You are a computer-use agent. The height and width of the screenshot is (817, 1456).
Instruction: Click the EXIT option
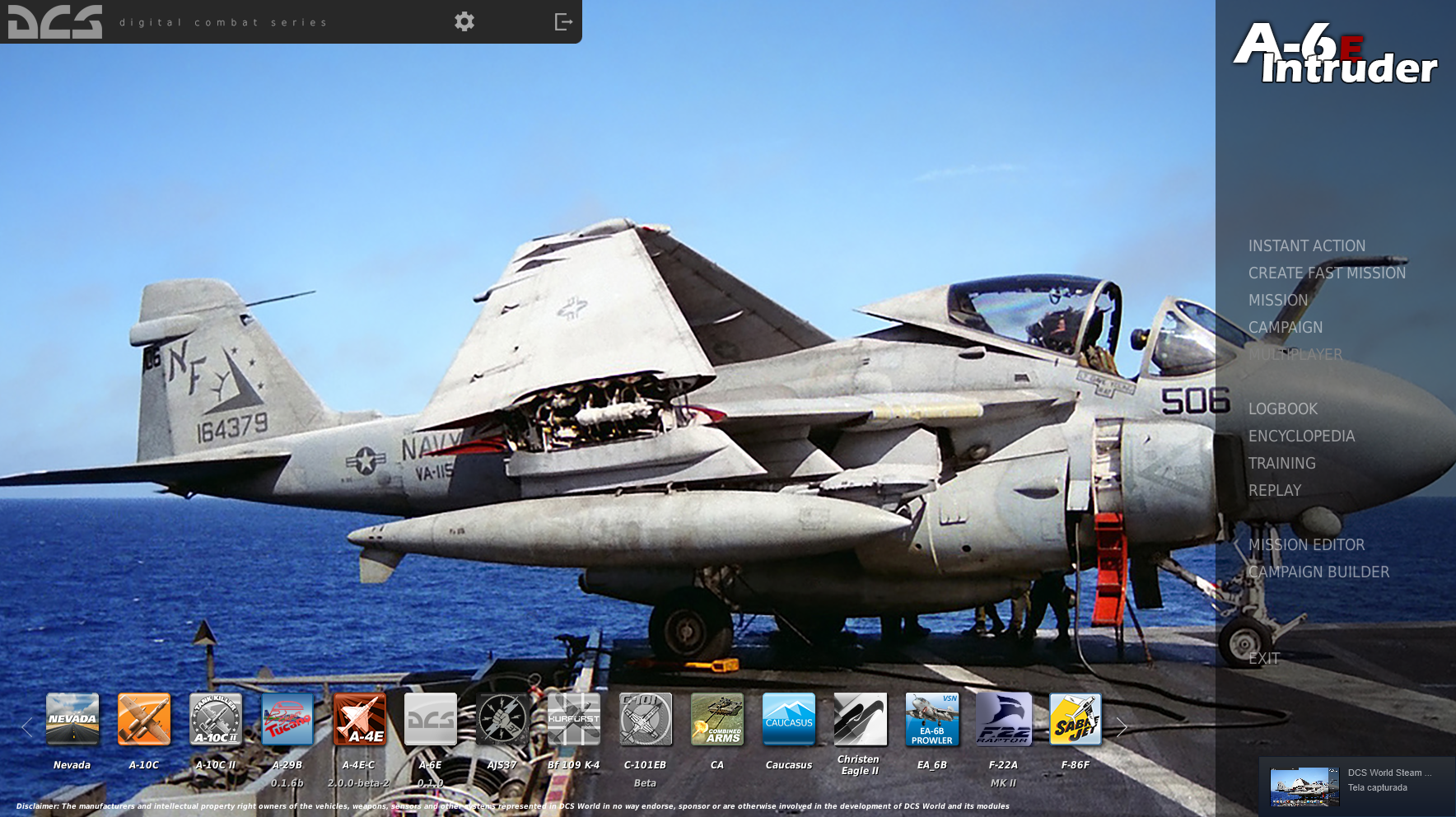tap(1264, 658)
